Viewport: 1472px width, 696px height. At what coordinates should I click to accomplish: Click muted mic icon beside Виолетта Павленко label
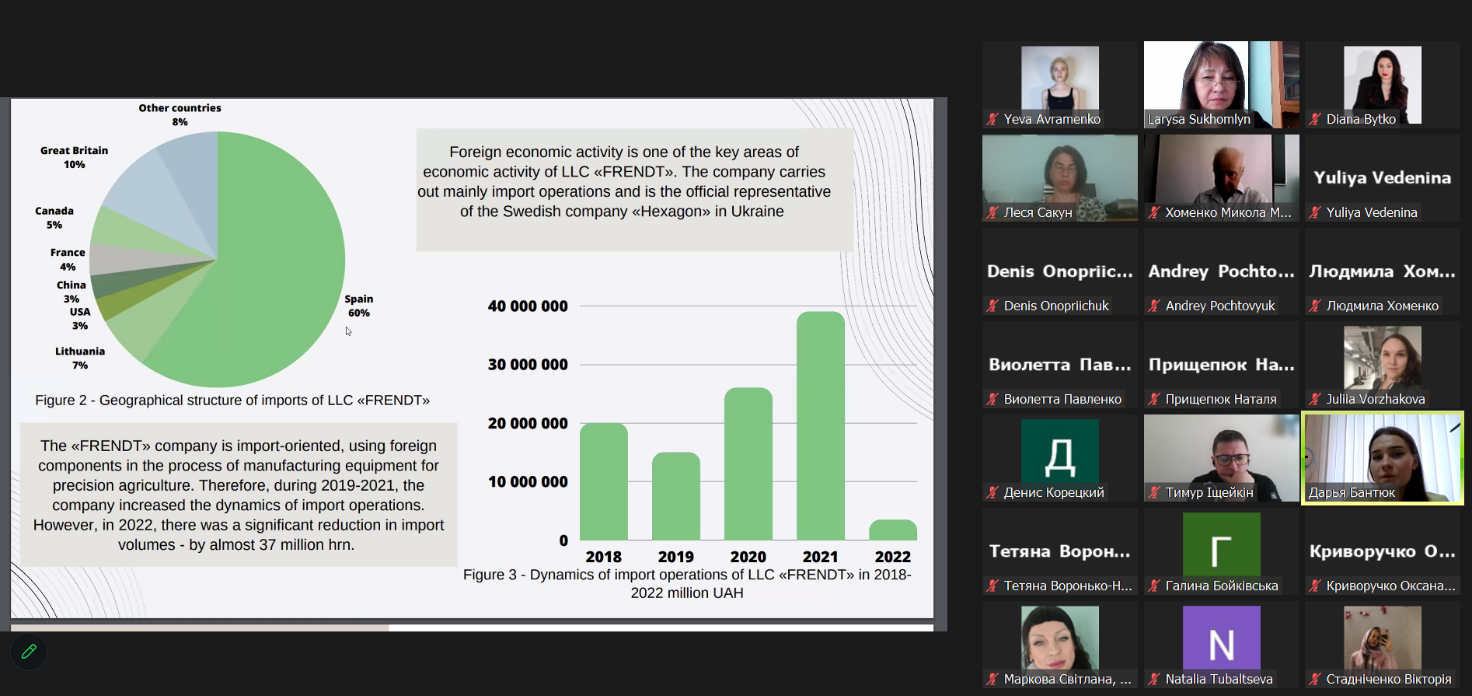coord(993,399)
